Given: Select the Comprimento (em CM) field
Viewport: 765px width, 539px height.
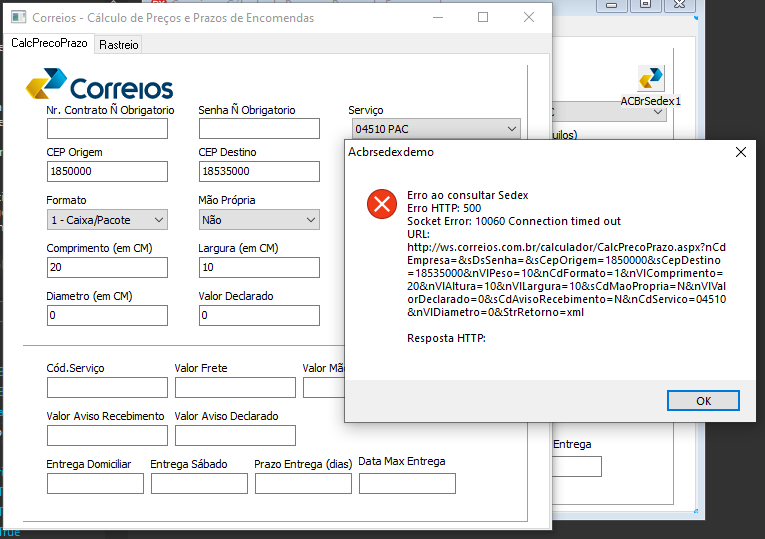Looking at the screenshot, I should click(107, 267).
